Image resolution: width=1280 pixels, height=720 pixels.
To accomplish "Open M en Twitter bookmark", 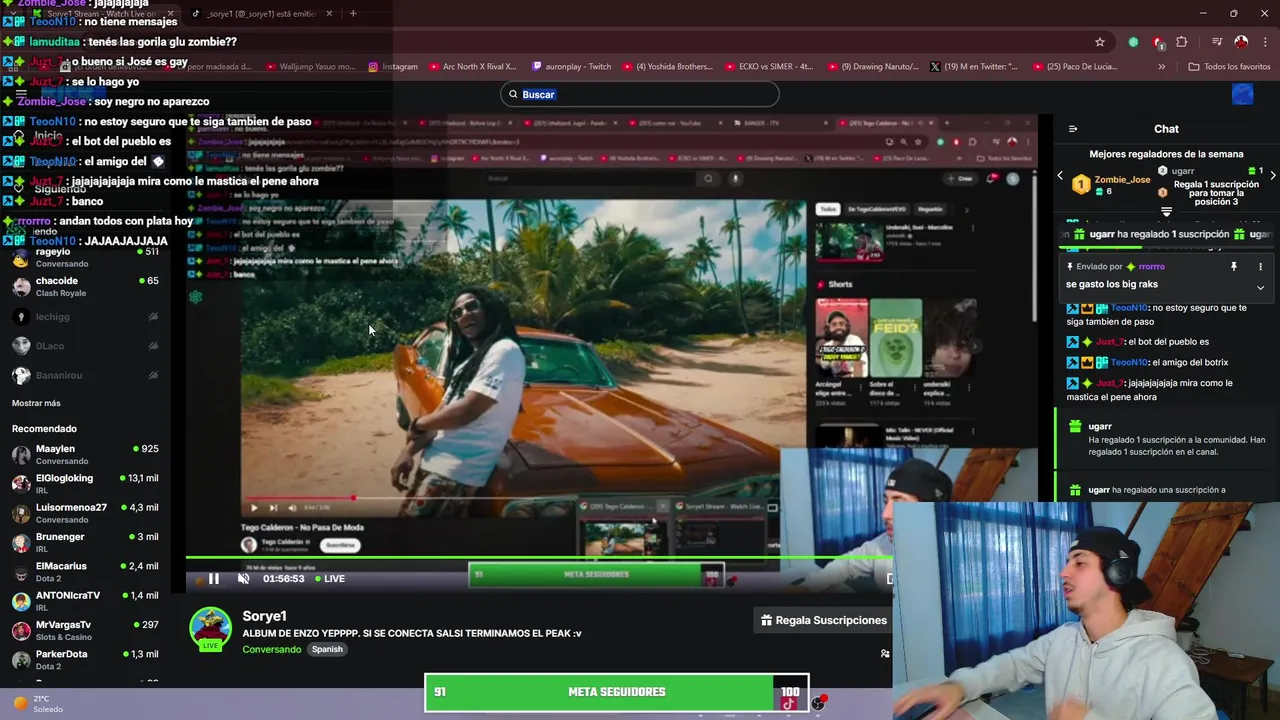I will [974, 67].
